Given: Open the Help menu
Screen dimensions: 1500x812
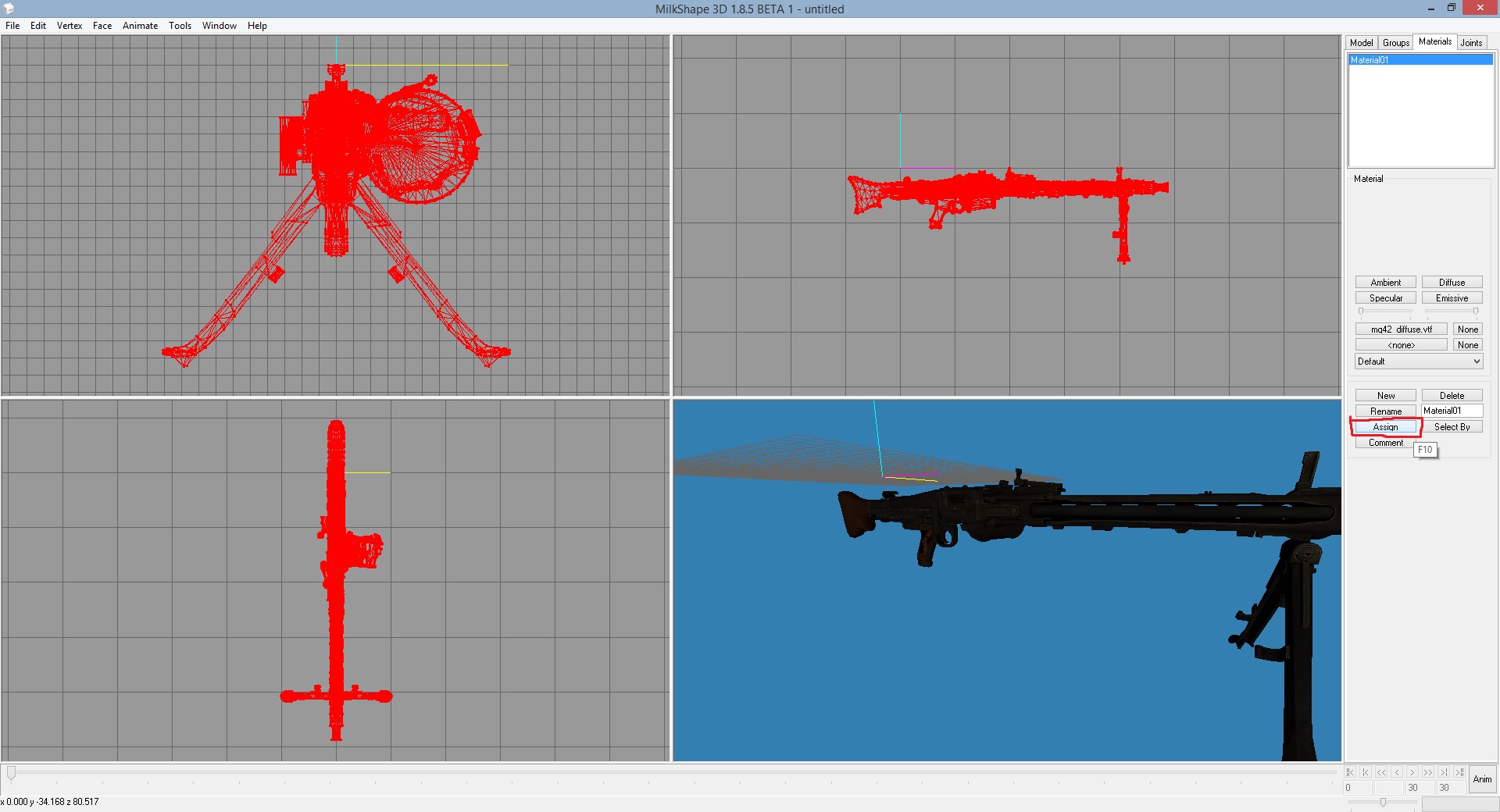Looking at the screenshot, I should [x=257, y=26].
